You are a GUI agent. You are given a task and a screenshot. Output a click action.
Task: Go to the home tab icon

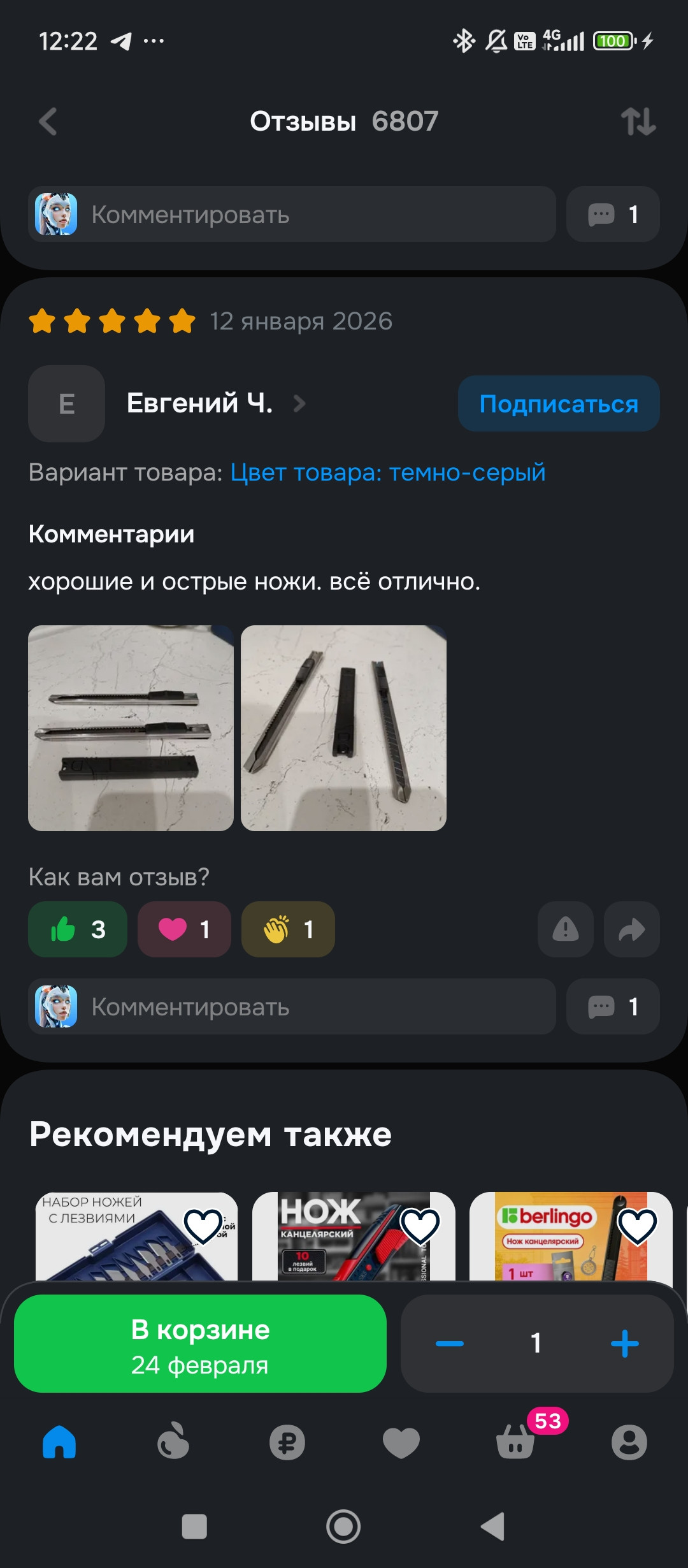(x=59, y=1442)
